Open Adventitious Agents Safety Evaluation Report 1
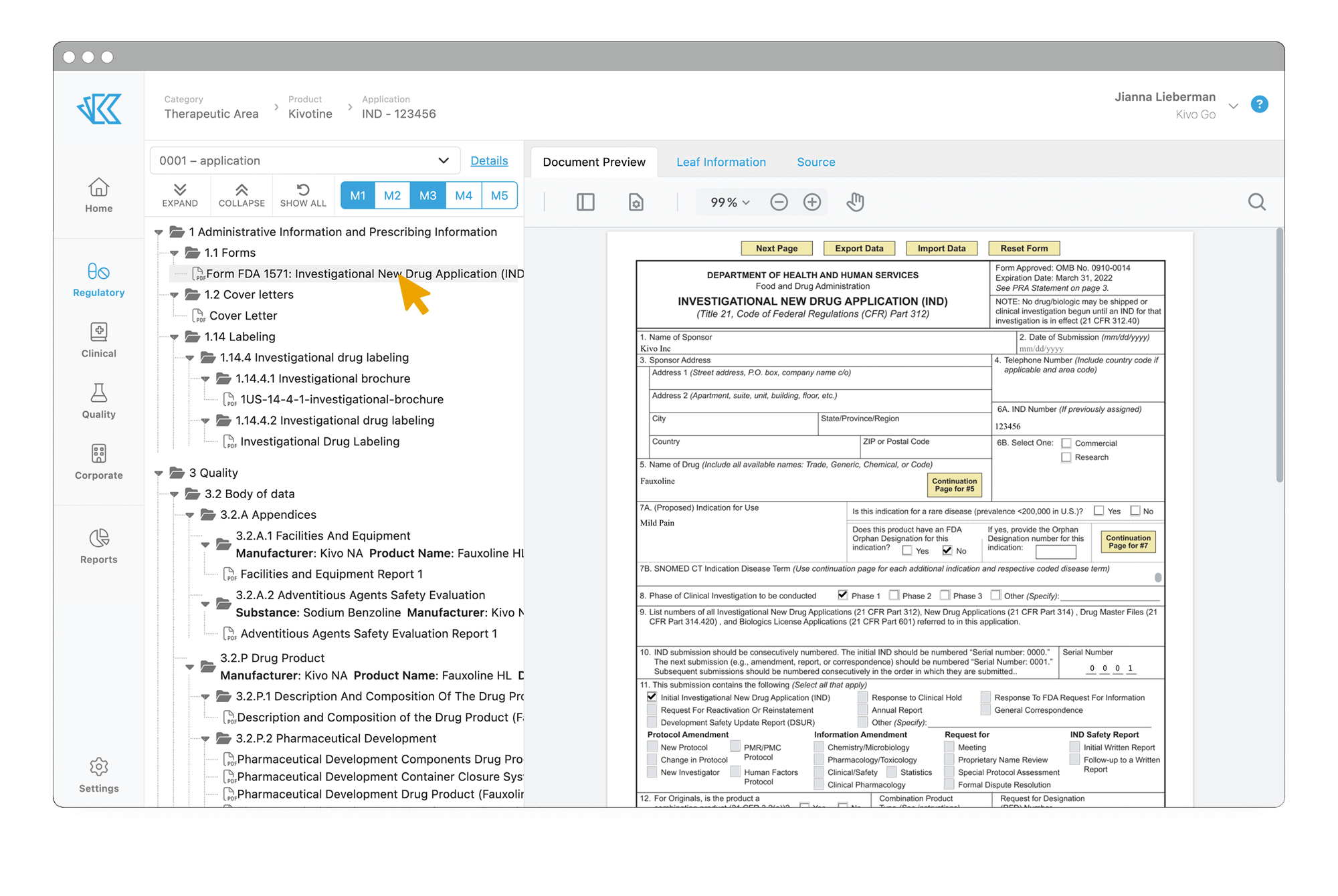The height and width of the screenshot is (896, 1338). [x=361, y=634]
